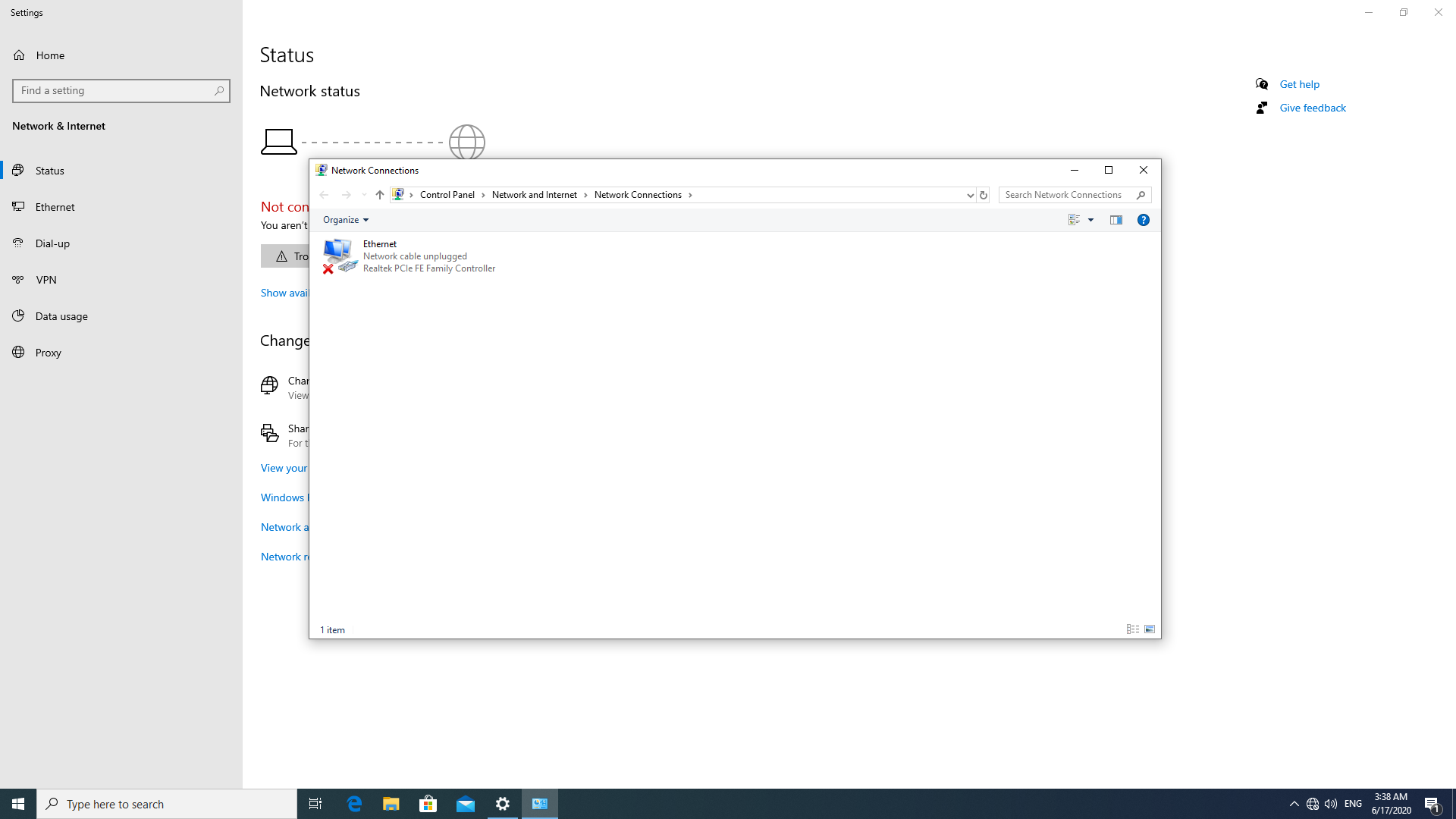Viewport: 1456px width, 819px height.
Task: Click the Find a setting search box
Action: [x=121, y=91]
